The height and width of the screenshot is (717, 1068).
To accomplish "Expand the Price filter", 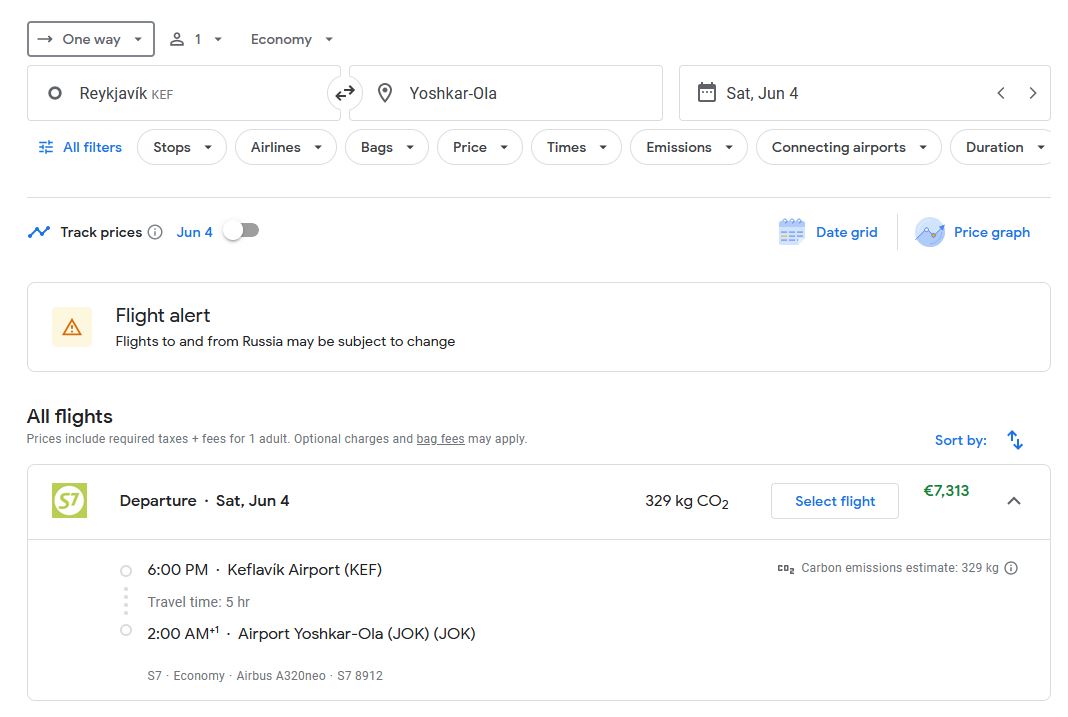I will click(x=480, y=147).
